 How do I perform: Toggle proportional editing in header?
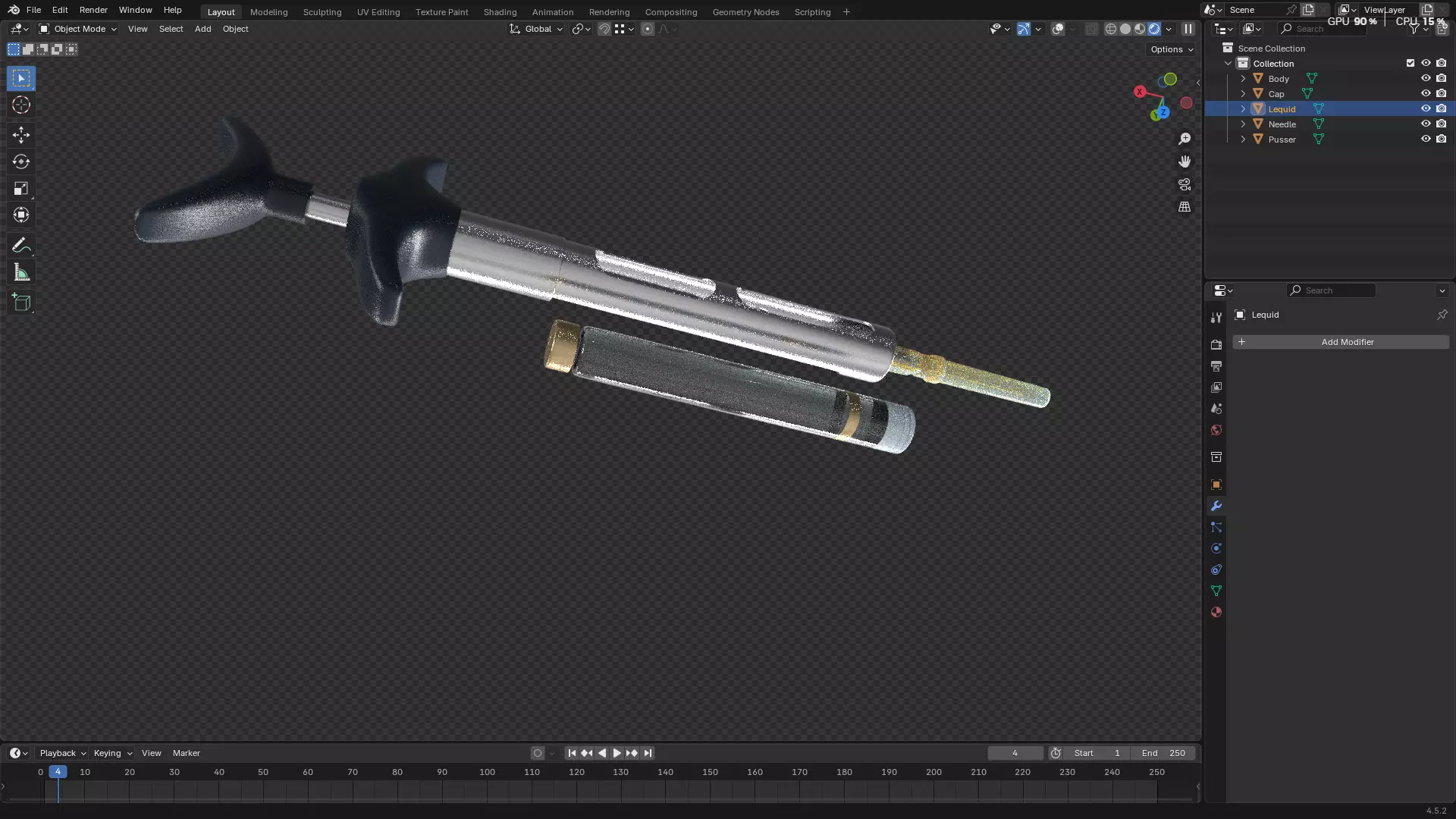click(647, 29)
